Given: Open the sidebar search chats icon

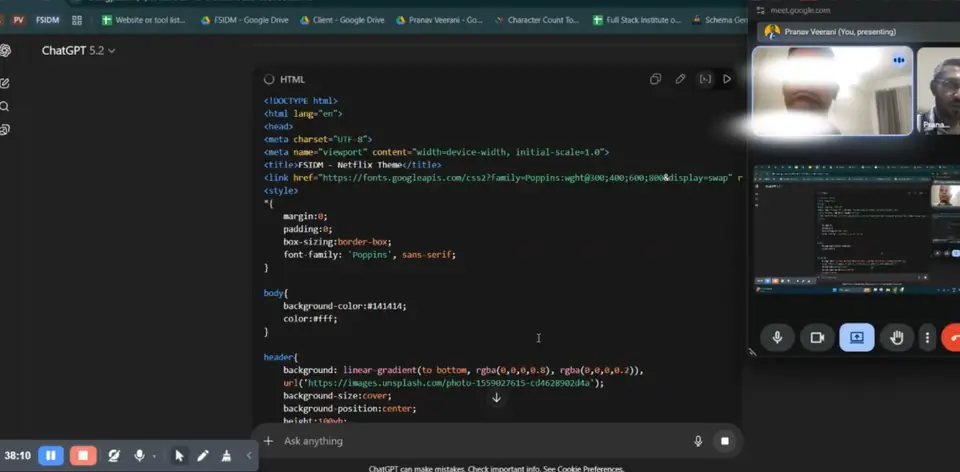Looking at the screenshot, I should click(5, 107).
